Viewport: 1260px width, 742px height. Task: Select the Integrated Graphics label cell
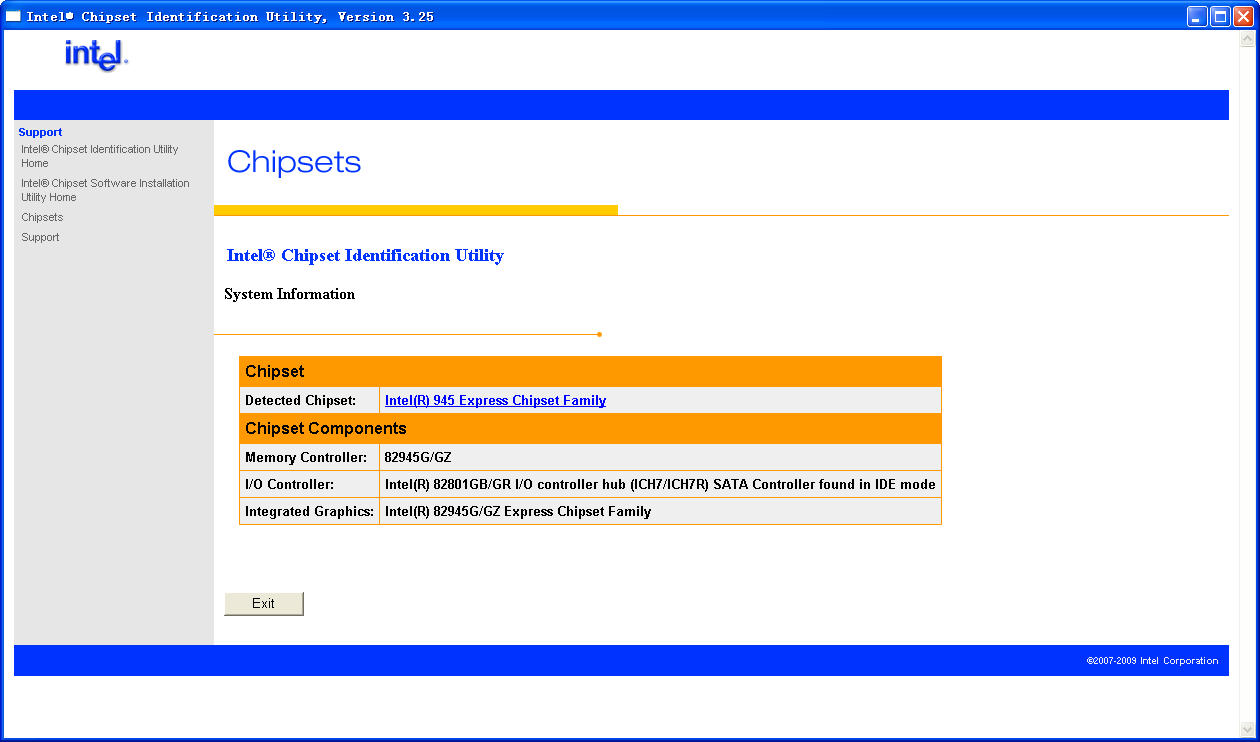[309, 511]
